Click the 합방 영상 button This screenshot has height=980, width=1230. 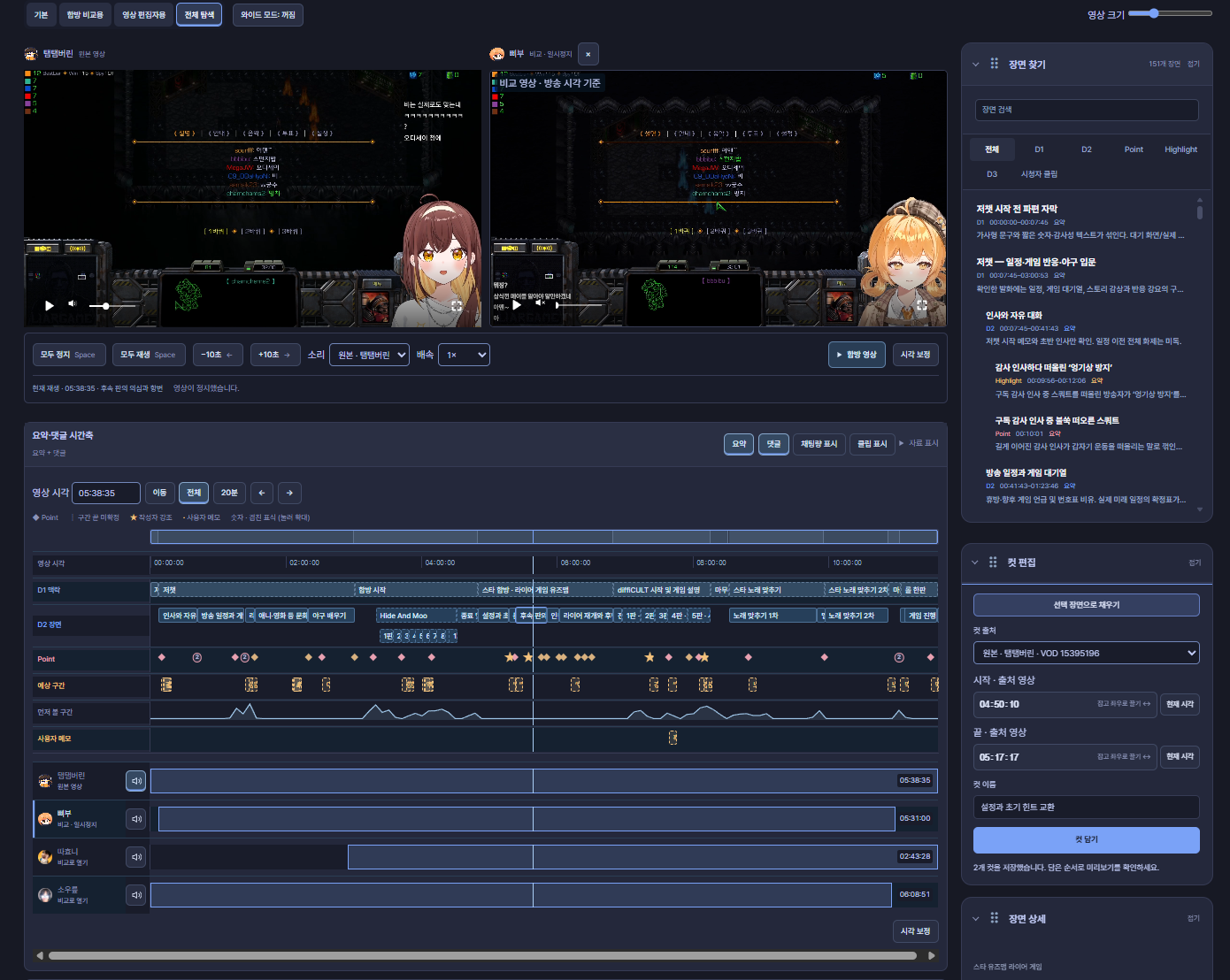pos(857,355)
